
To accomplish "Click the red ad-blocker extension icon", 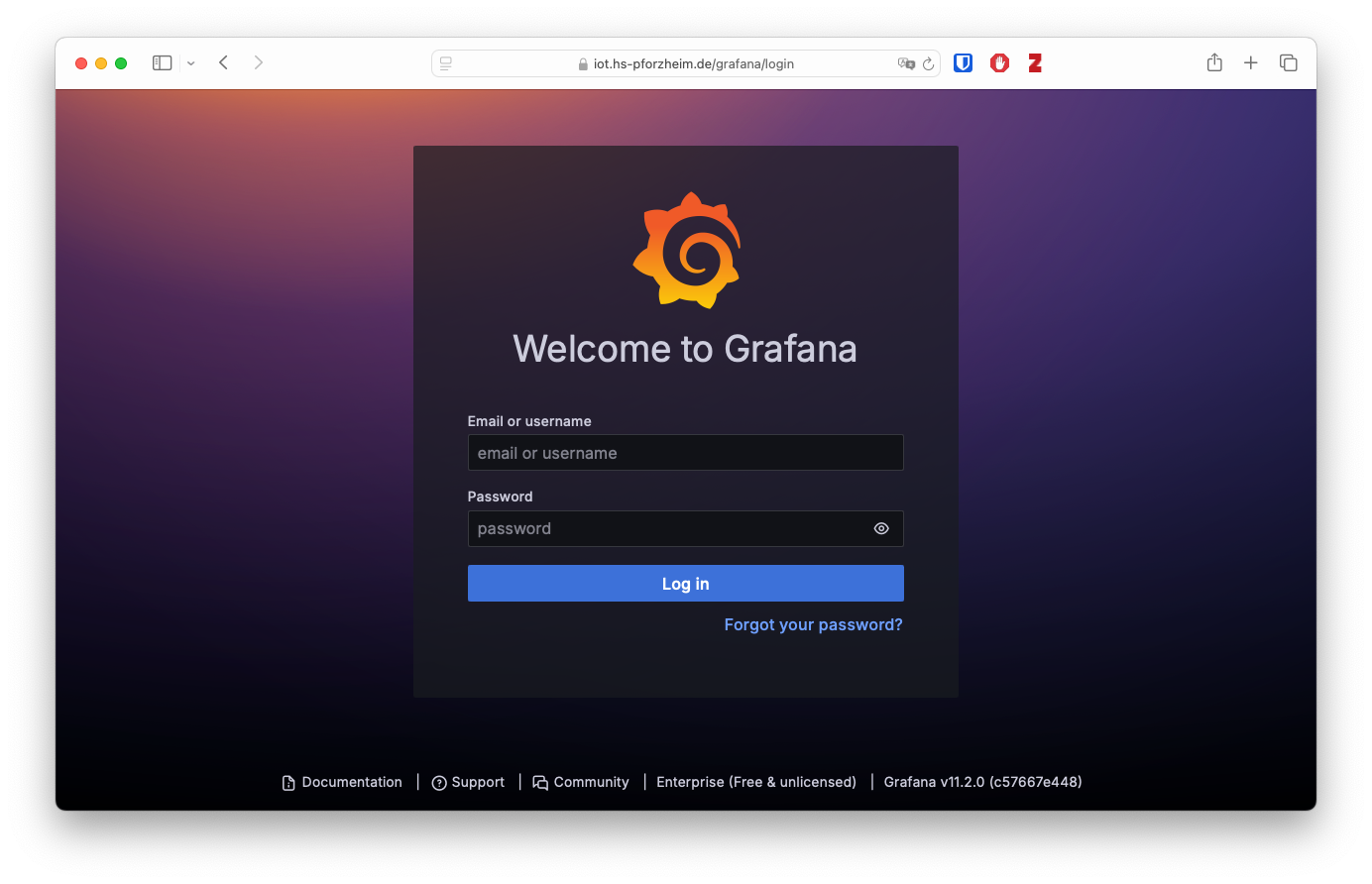I will click(999, 62).
